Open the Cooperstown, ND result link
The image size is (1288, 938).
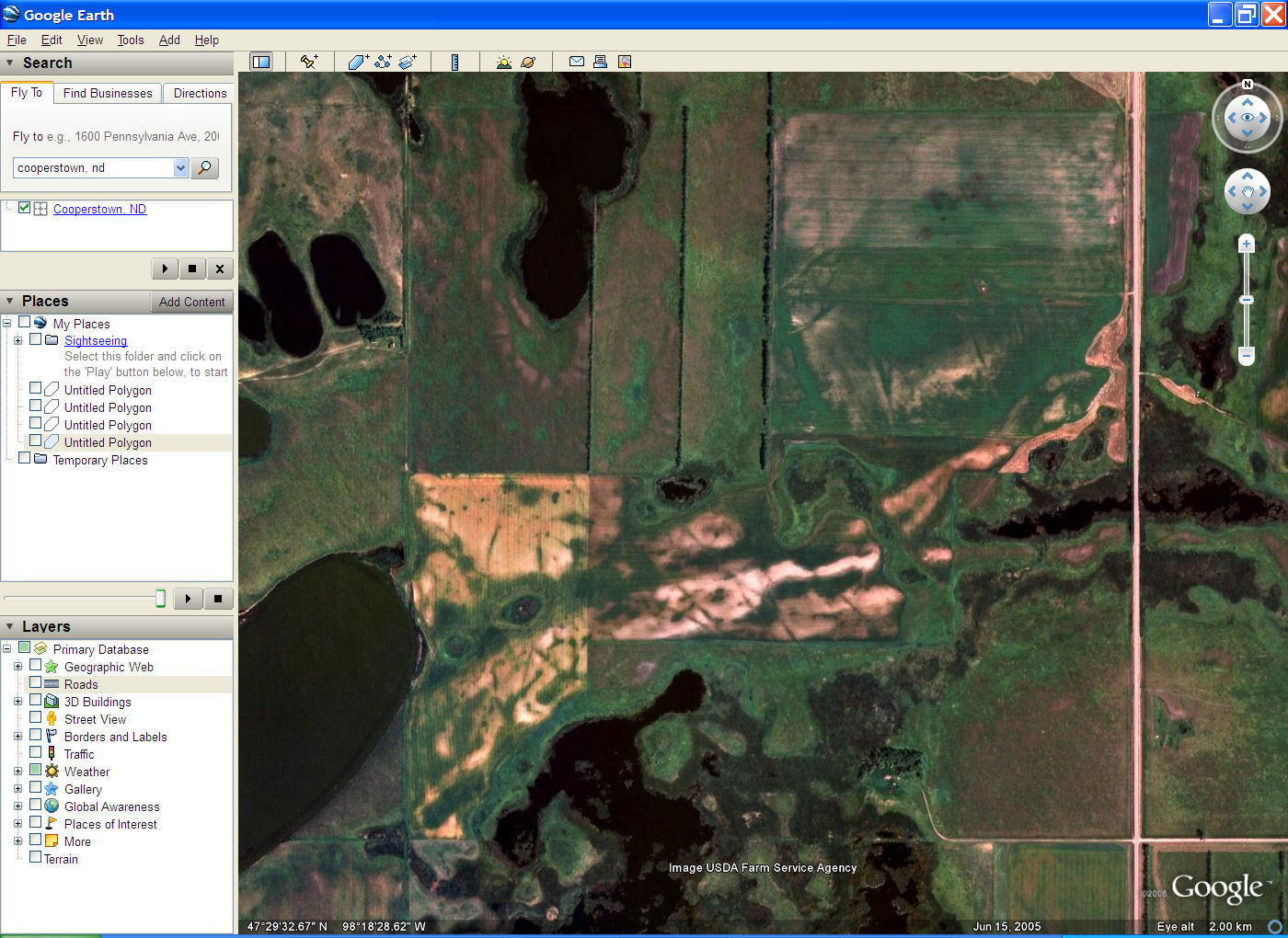99,209
